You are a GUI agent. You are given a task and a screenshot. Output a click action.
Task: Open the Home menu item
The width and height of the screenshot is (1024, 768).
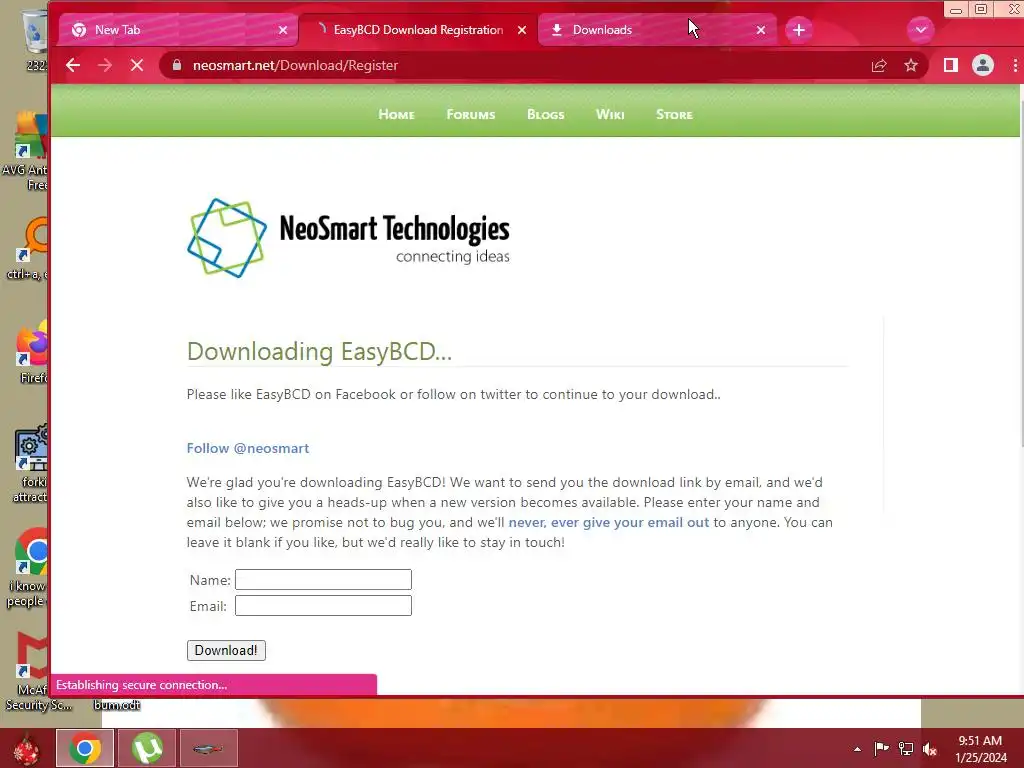click(x=396, y=114)
